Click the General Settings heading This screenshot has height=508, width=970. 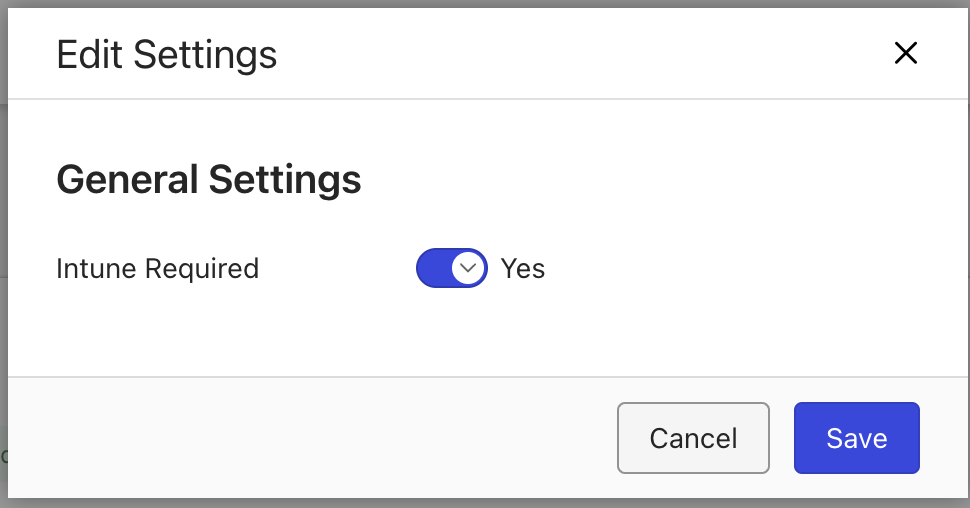pos(209,180)
